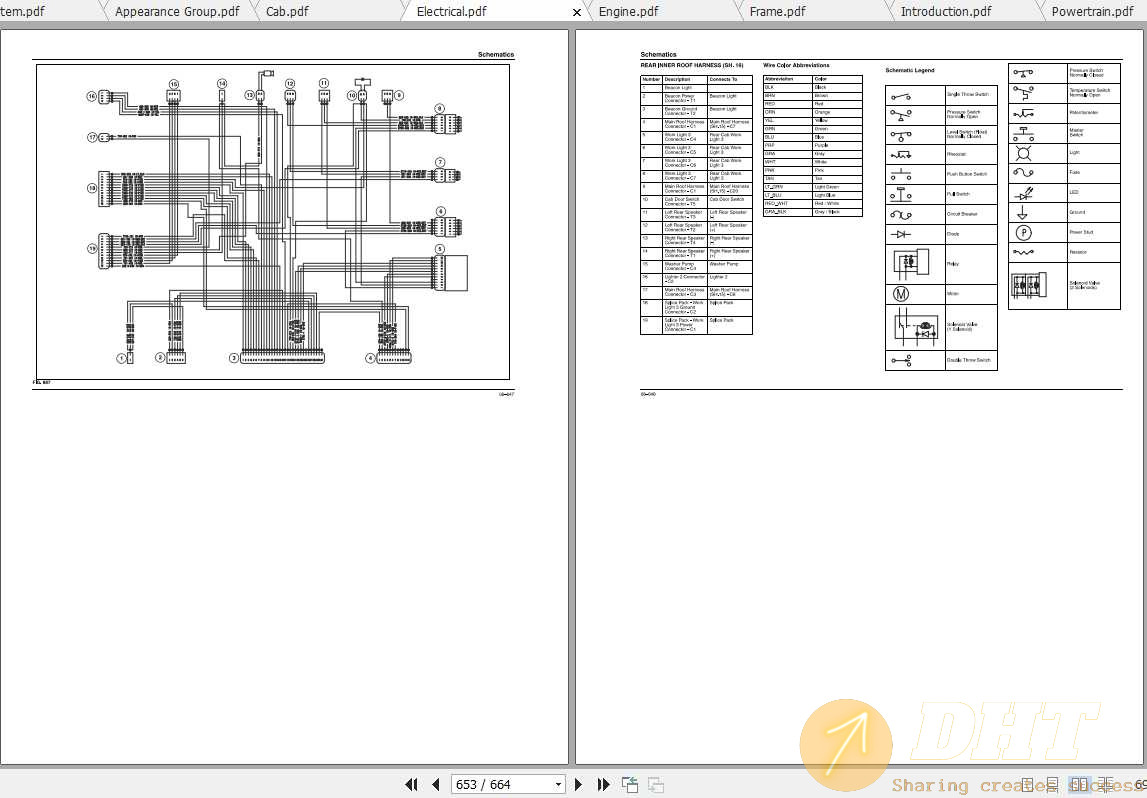
Task: Go to the next page
Action: point(579,784)
